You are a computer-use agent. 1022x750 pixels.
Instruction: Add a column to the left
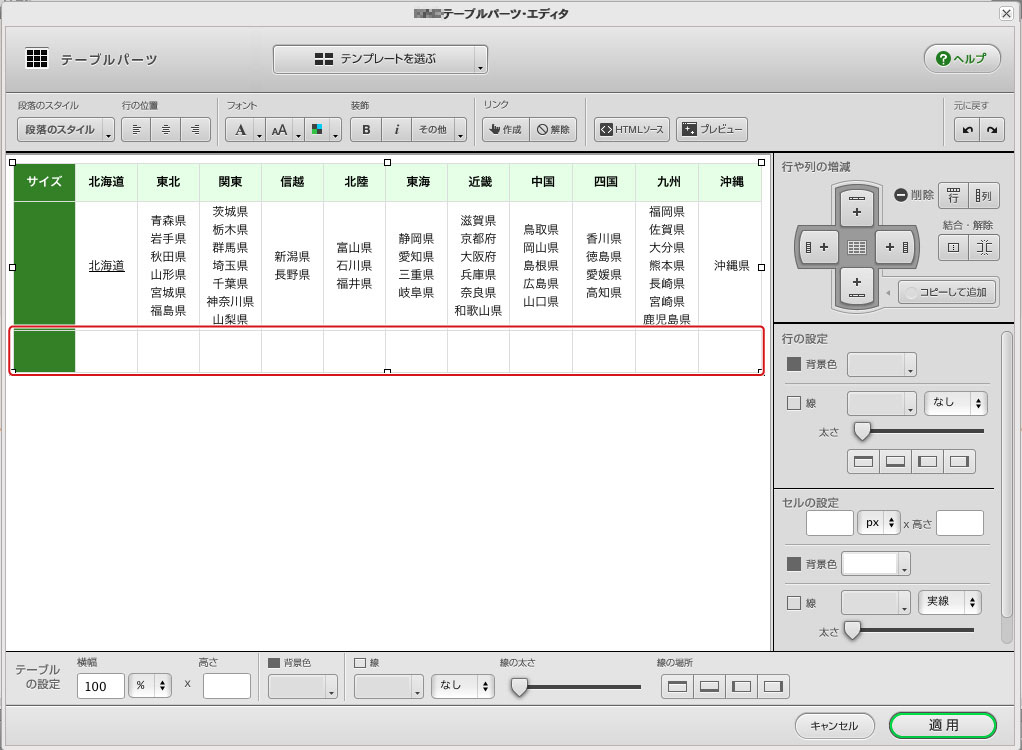click(817, 247)
